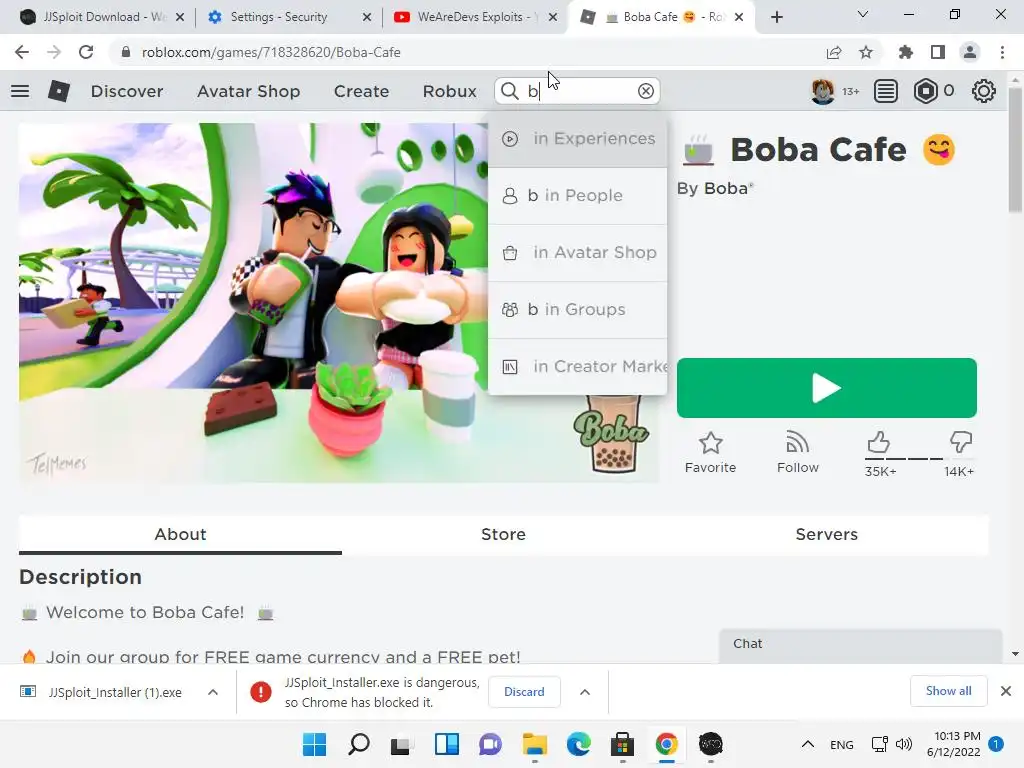Screen dimensions: 1024x768
Task: Switch to Settings - Security tab
Action: (x=288, y=17)
